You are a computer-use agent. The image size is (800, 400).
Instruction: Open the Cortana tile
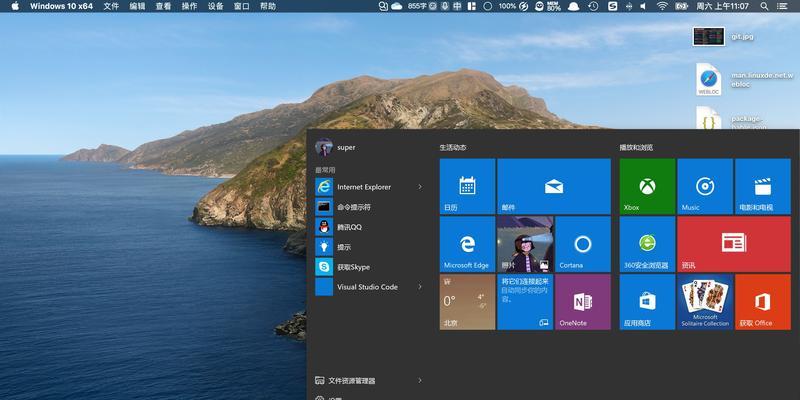pos(583,244)
